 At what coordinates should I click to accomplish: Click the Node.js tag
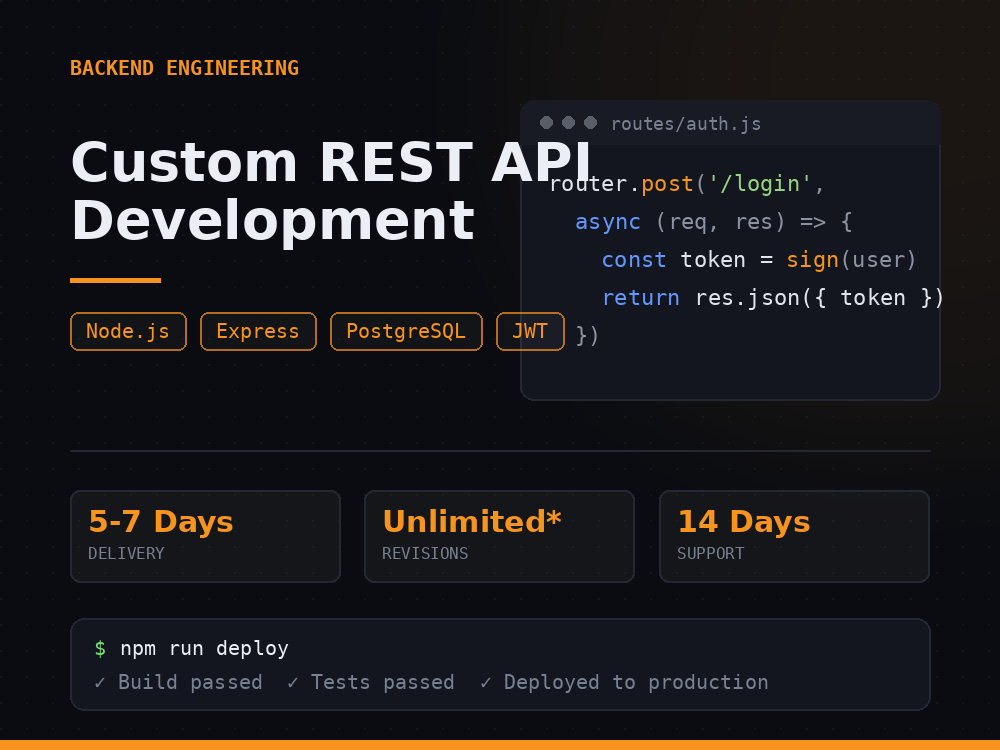coord(128,332)
